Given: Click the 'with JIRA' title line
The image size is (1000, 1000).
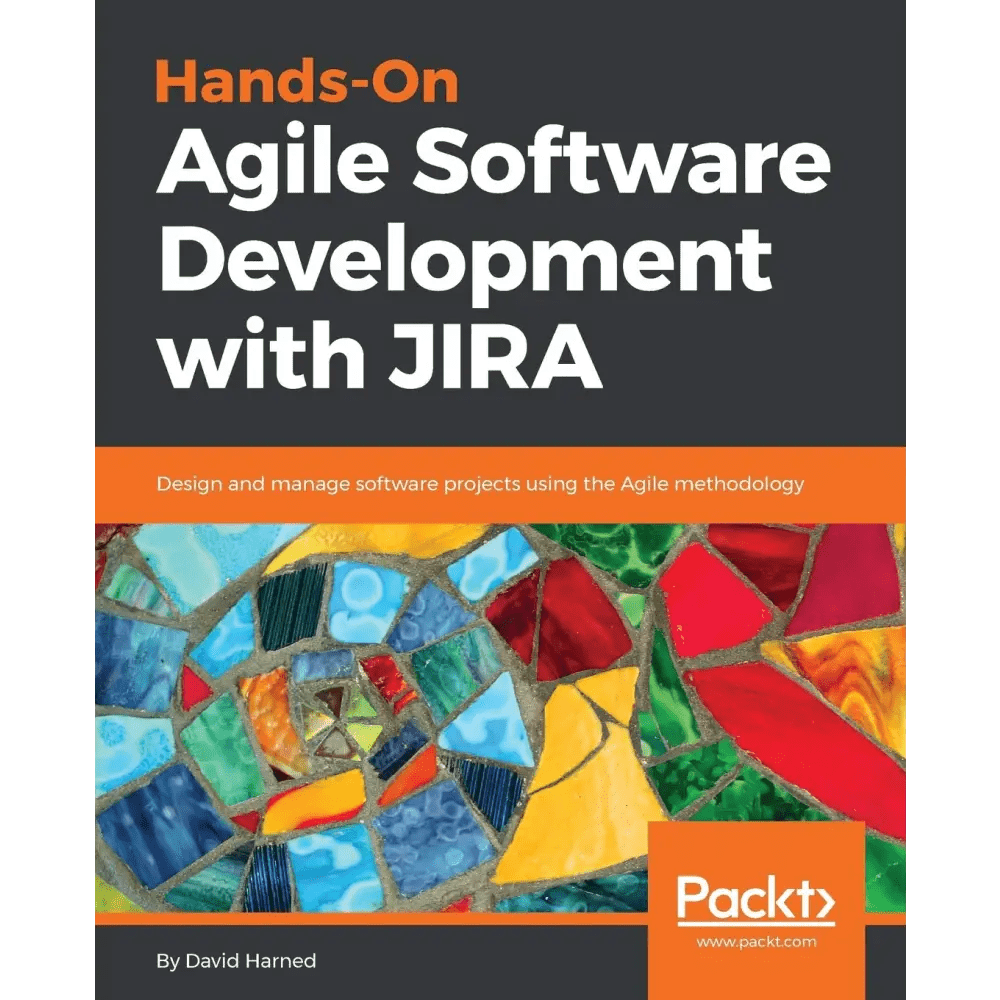Looking at the screenshot, I should click(381, 354).
